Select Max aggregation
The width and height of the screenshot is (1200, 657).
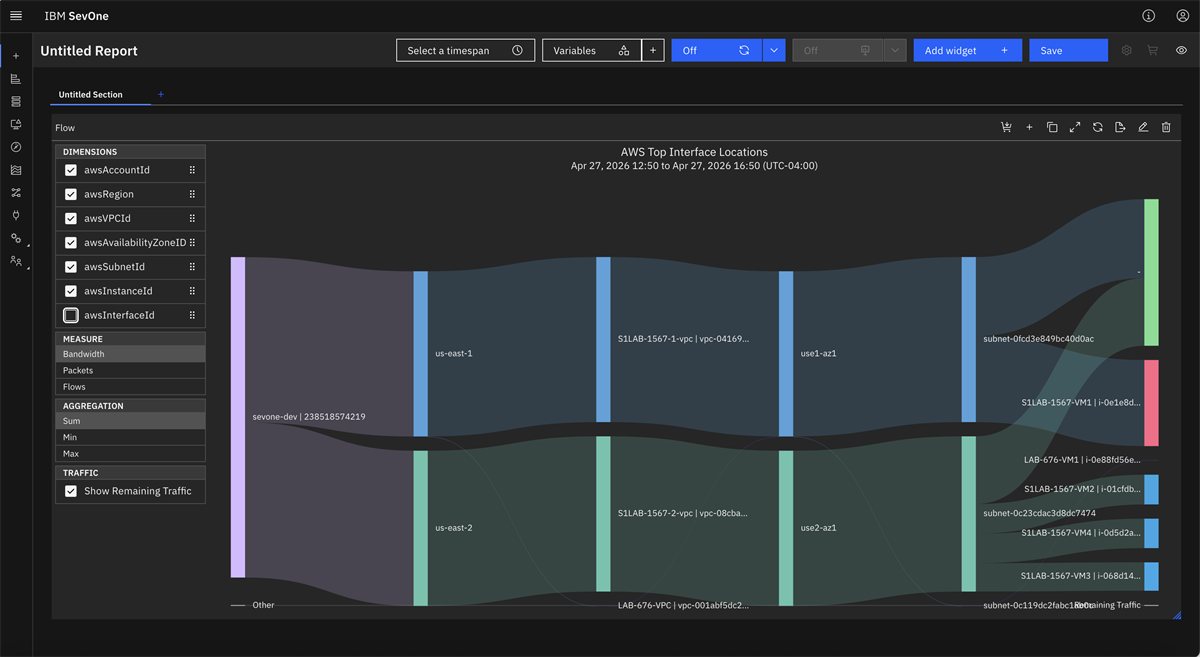pos(130,453)
